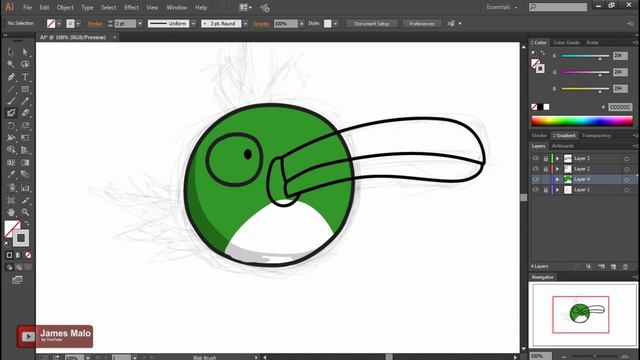The image size is (640, 360).
Task: Choose the Eyedropper tool
Action: tap(11, 175)
